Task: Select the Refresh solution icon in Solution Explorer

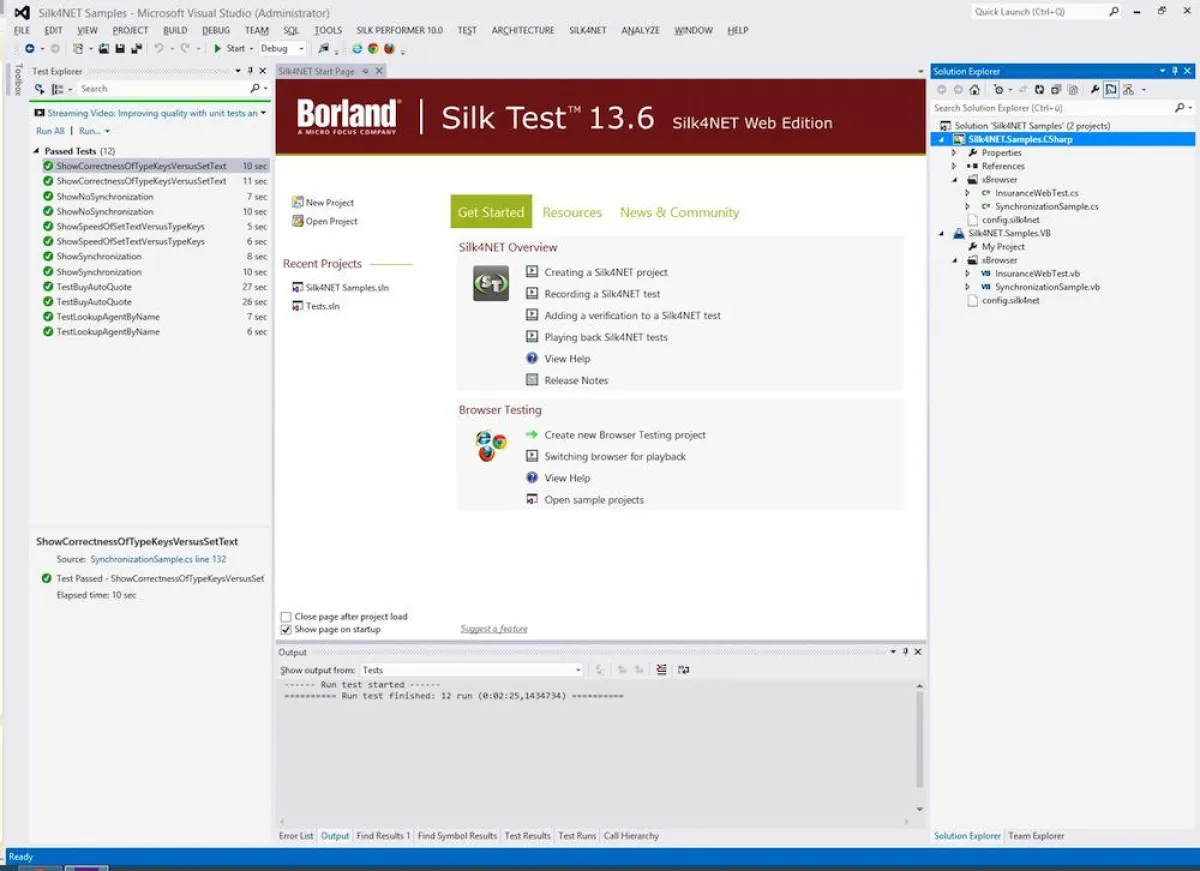Action: [x=1040, y=90]
